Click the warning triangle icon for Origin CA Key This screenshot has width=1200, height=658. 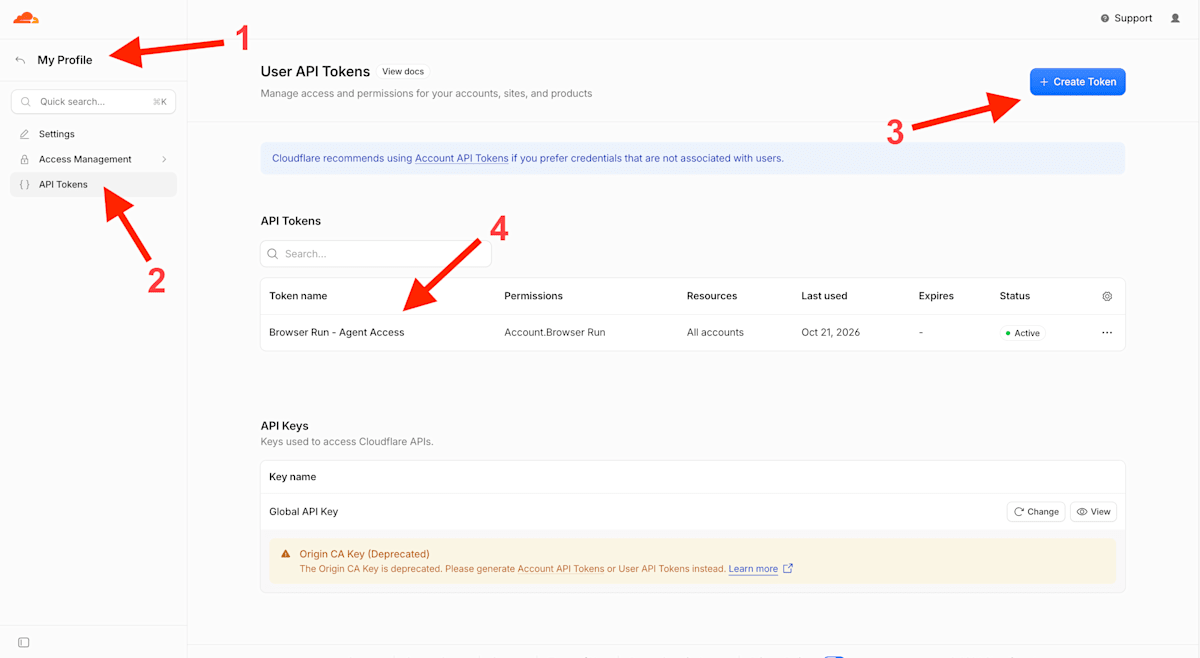(x=286, y=554)
